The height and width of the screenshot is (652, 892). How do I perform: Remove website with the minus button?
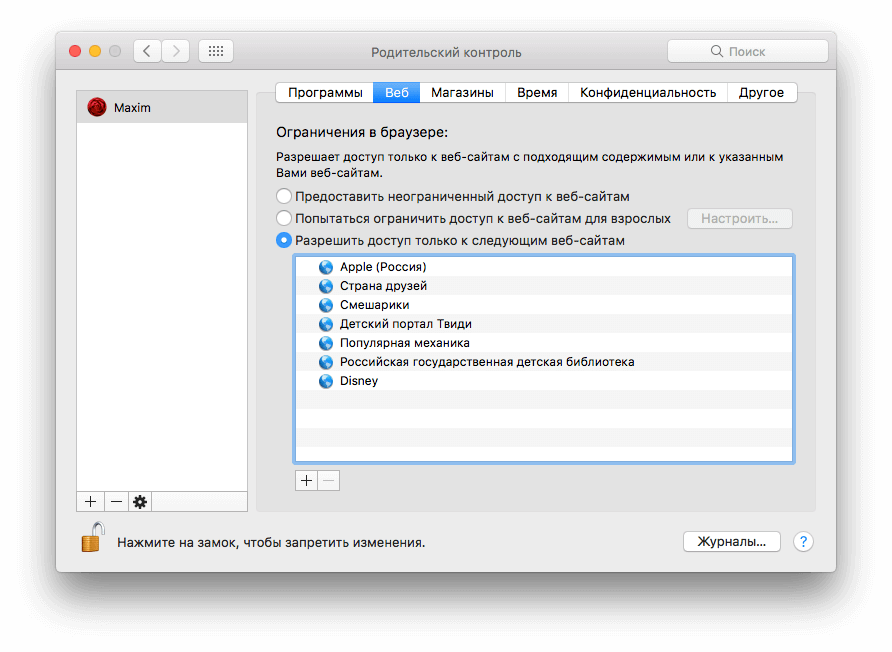(329, 481)
